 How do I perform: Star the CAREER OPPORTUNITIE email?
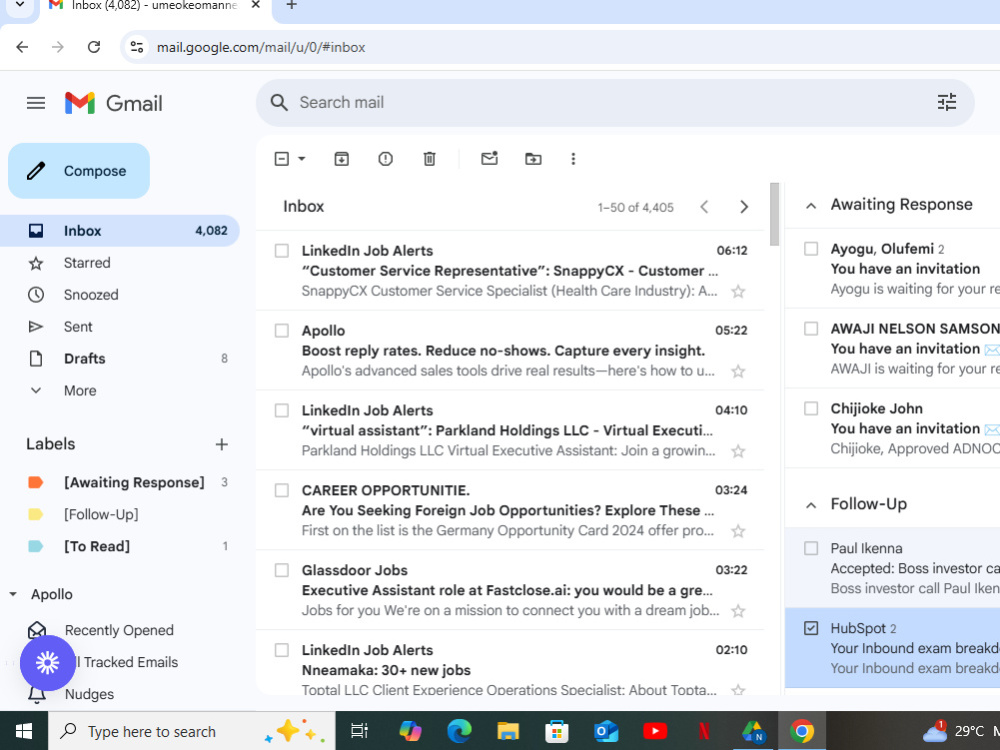[x=738, y=531]
